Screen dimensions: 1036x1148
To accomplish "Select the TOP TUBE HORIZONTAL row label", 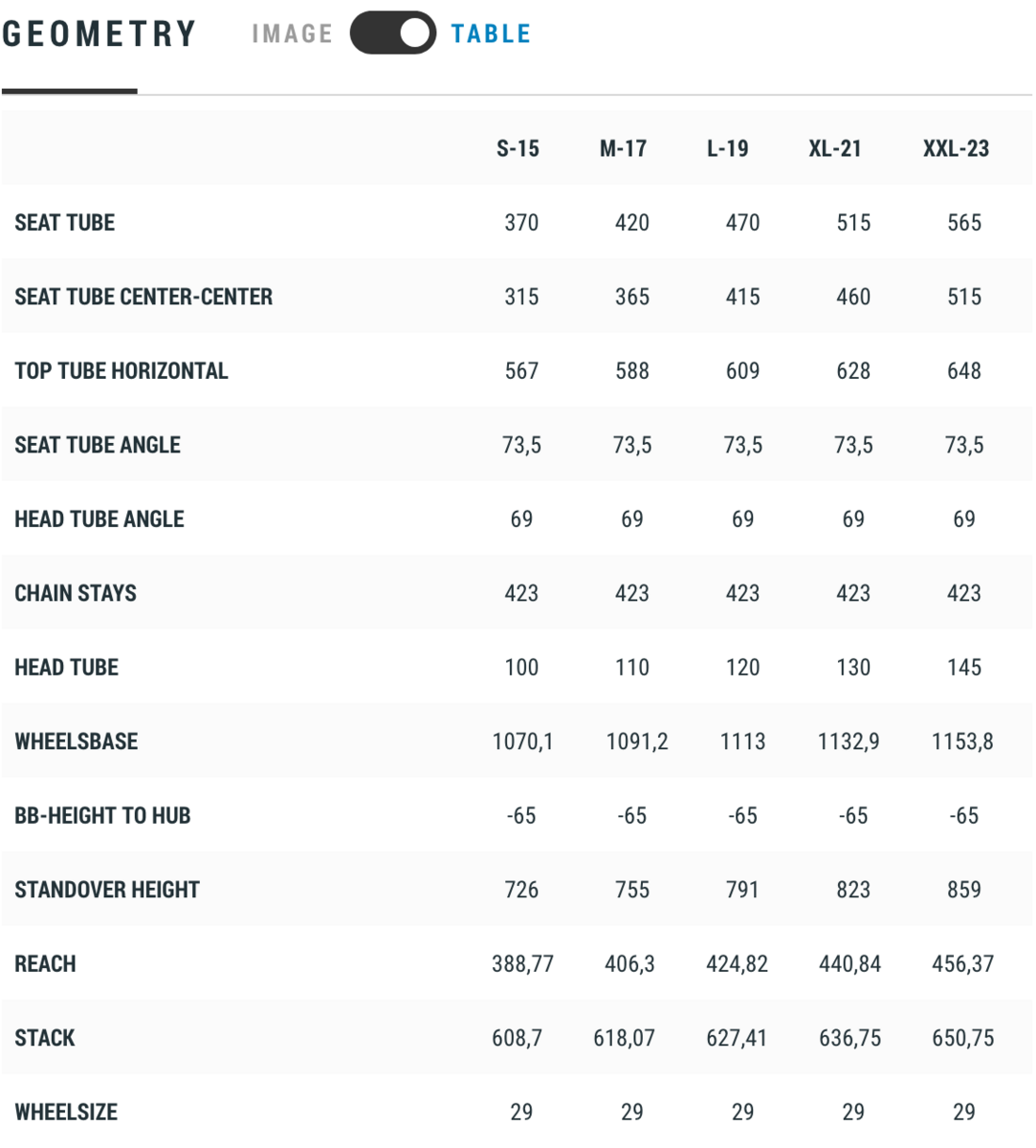I will pos(121,371).
